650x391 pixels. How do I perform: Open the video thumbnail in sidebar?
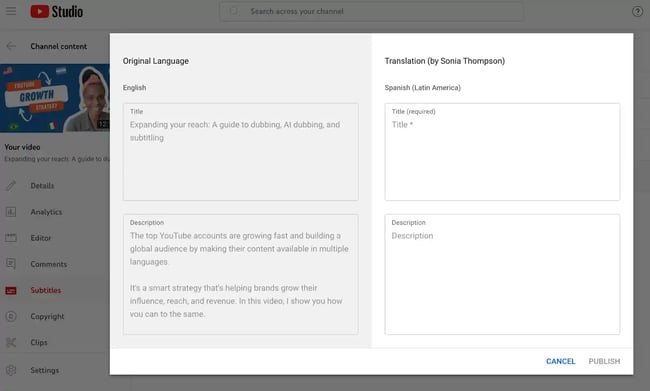[x=55, y=98]
